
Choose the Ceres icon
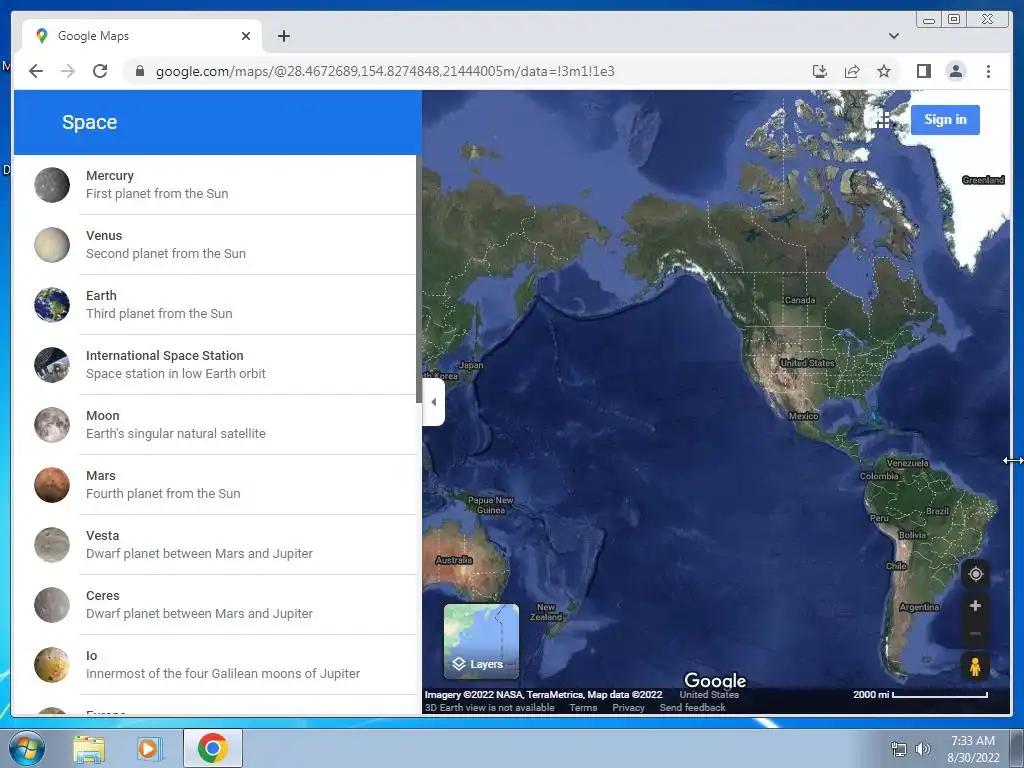[x=52, y=605]
